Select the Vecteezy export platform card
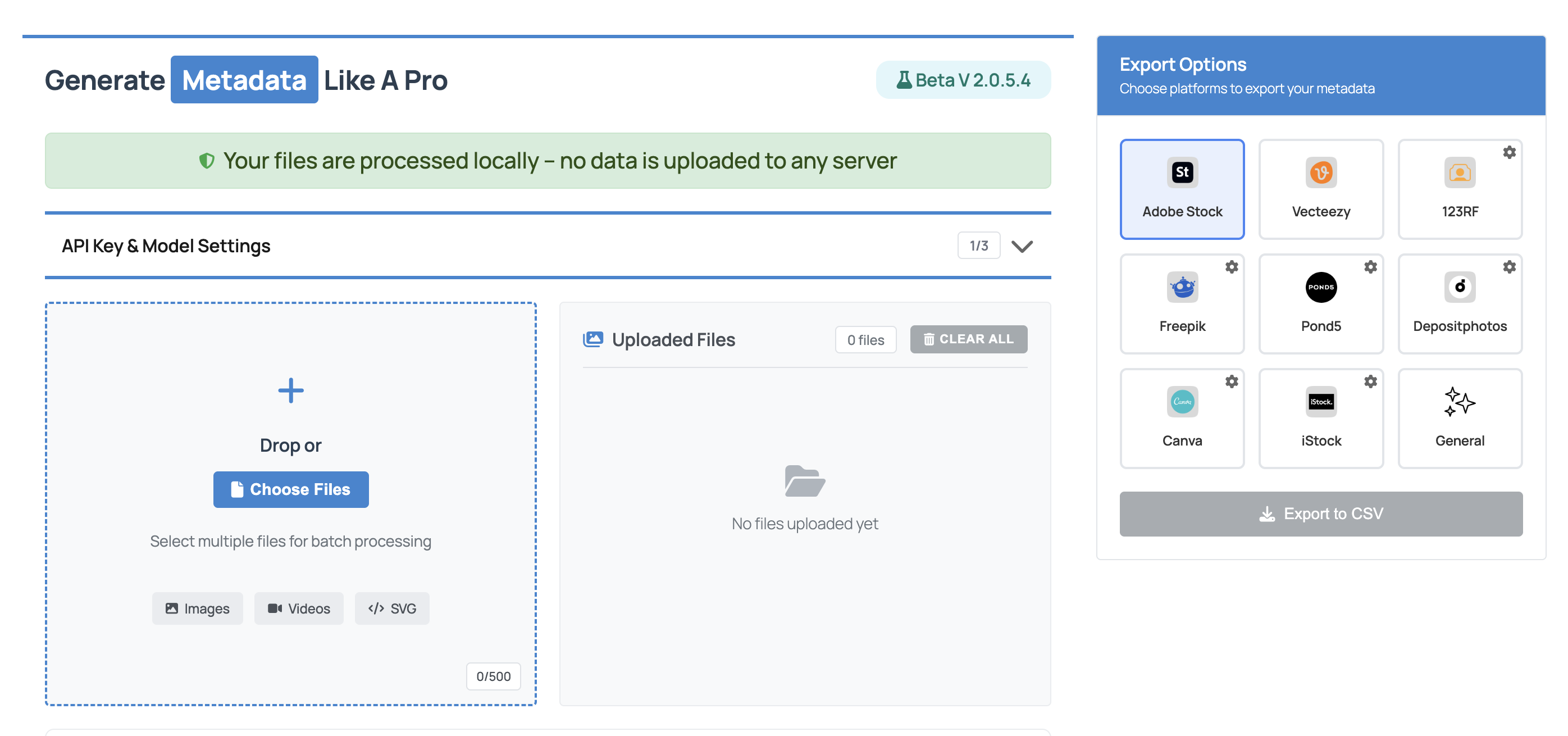This screenshot has width=1568, height=736. [1320, 189]
